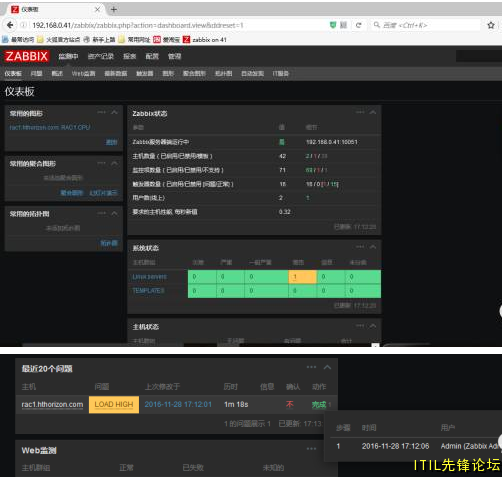
Task: Click the green shield icon in the address bar
Action: coord(333,25)
